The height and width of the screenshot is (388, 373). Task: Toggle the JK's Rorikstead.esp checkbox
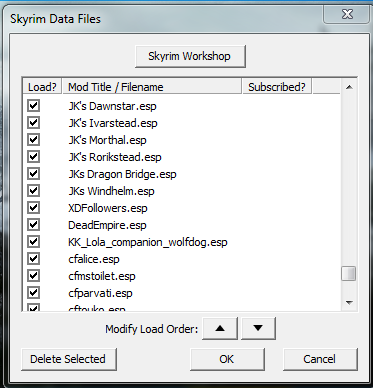pos(33,157)
